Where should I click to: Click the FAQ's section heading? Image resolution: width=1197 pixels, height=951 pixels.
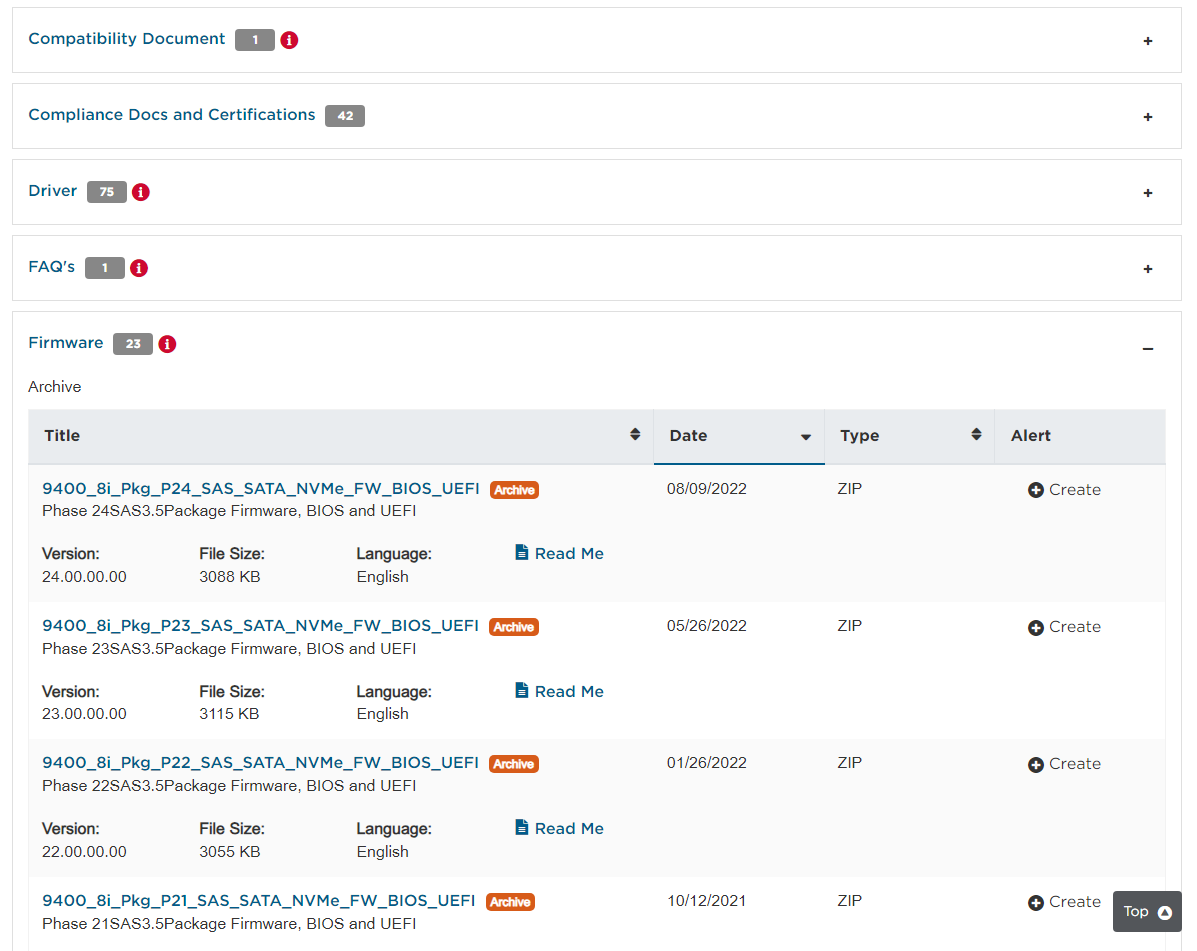tap(51, 266)
